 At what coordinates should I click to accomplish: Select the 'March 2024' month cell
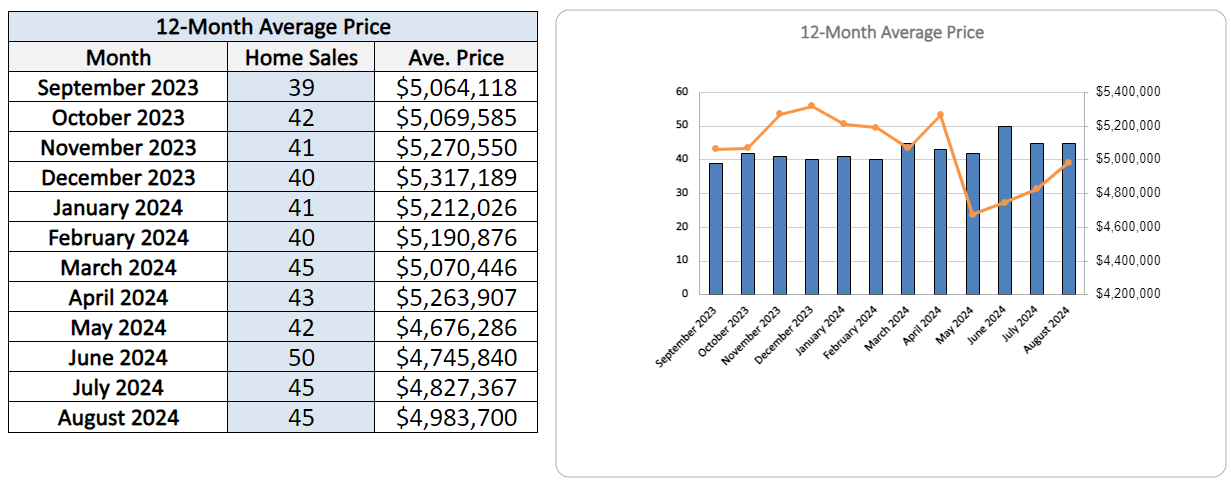pyautogui.click(x=118, y=267)
